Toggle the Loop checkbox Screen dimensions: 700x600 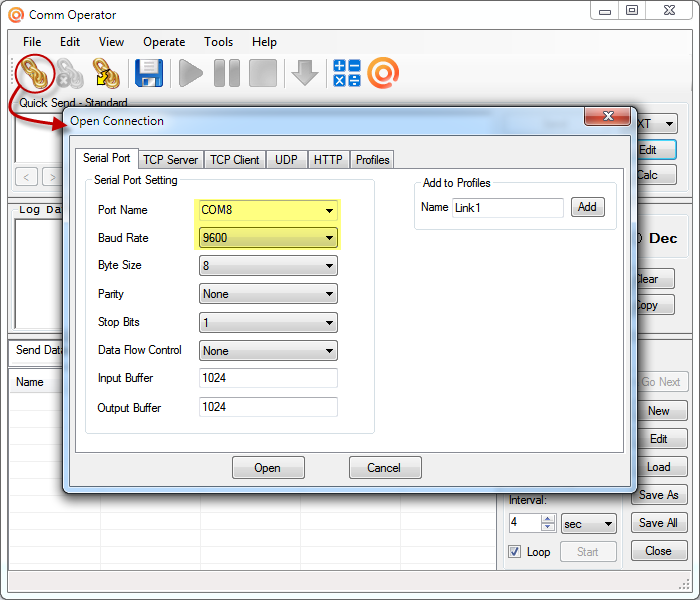(x=514, y=552)
